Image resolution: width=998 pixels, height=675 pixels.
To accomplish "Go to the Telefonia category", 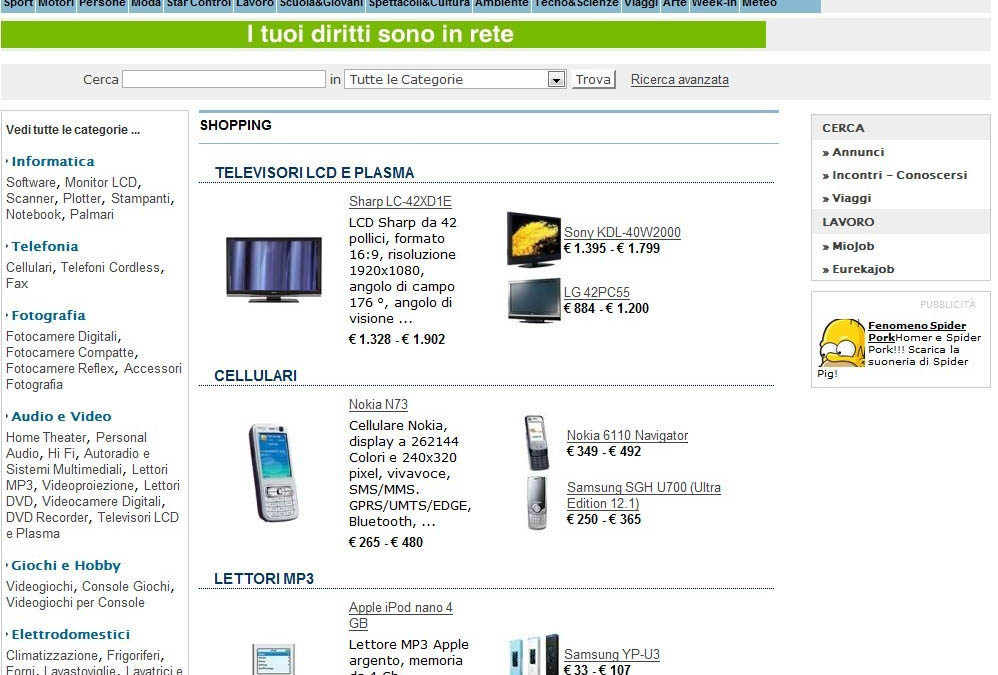I will point(45,246).
